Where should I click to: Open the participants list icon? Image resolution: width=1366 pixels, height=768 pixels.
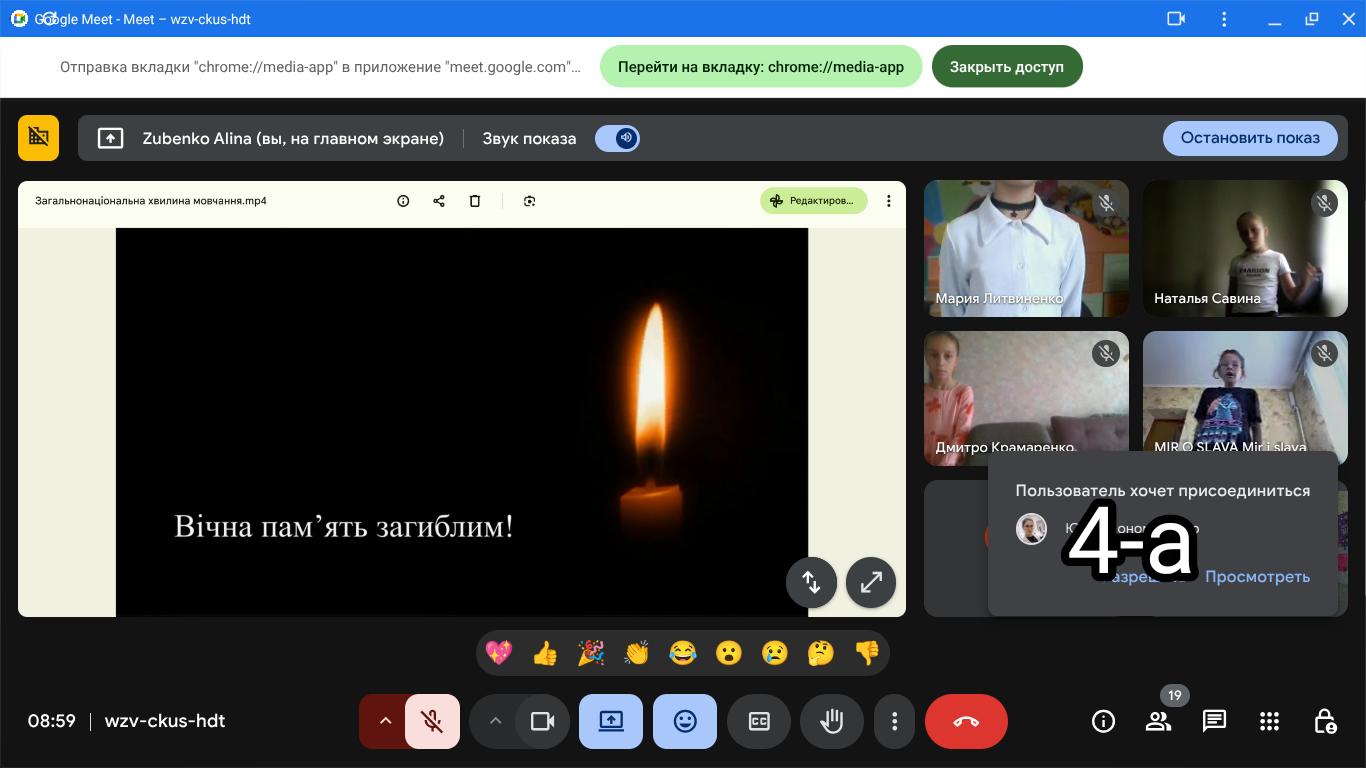[x=1158, y=721]
